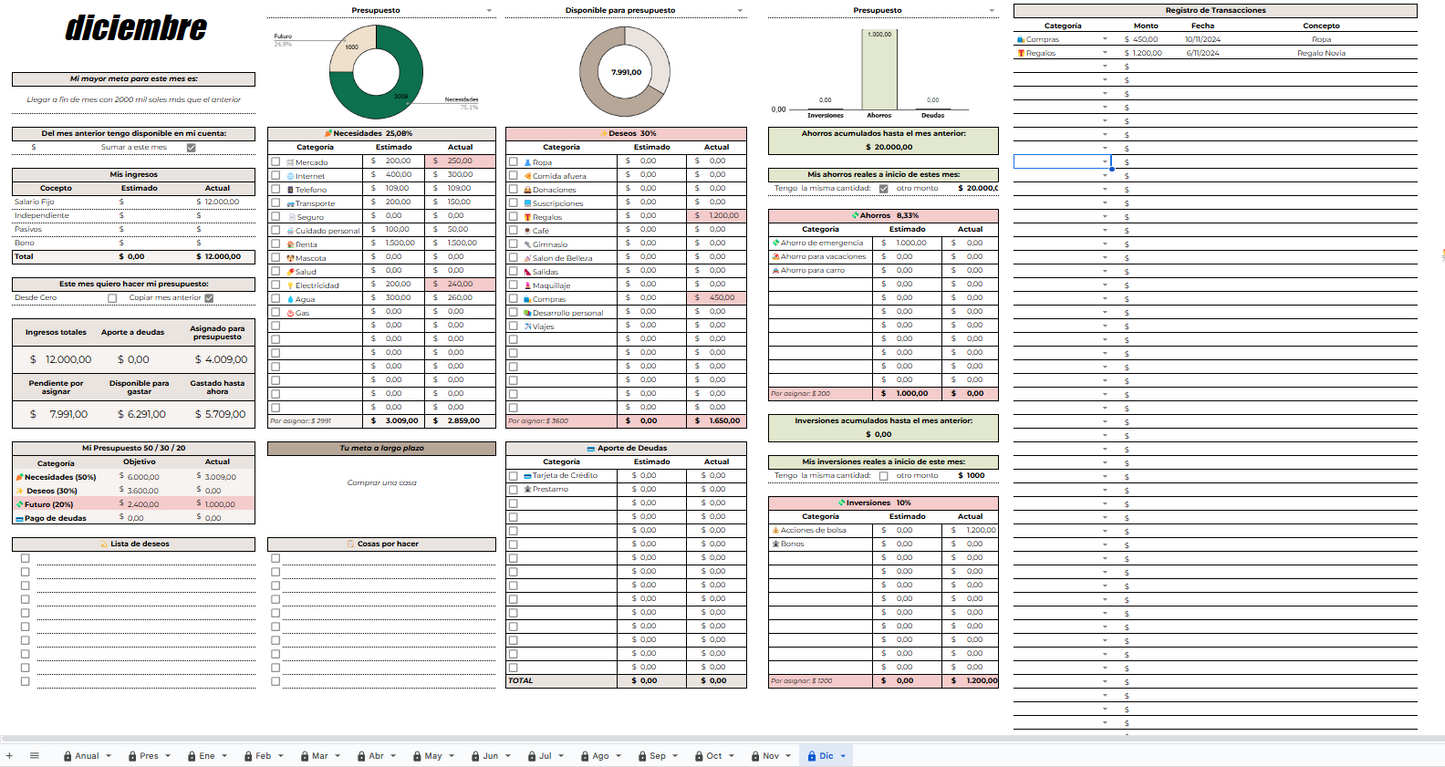Image resolution: width=1445 pixels, height=767 pixels.
Task: Click transaction date 10/11/2024
Action: (1203, 39)
